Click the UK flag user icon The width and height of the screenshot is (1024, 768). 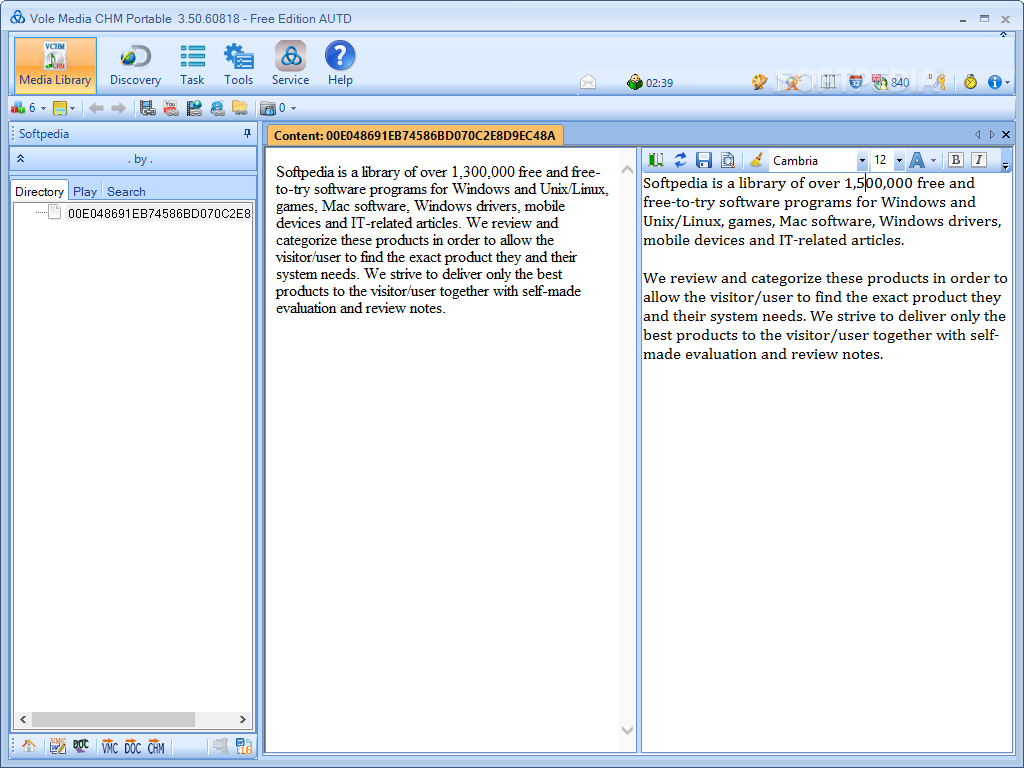pyautogui.click(x=879, y=82)
